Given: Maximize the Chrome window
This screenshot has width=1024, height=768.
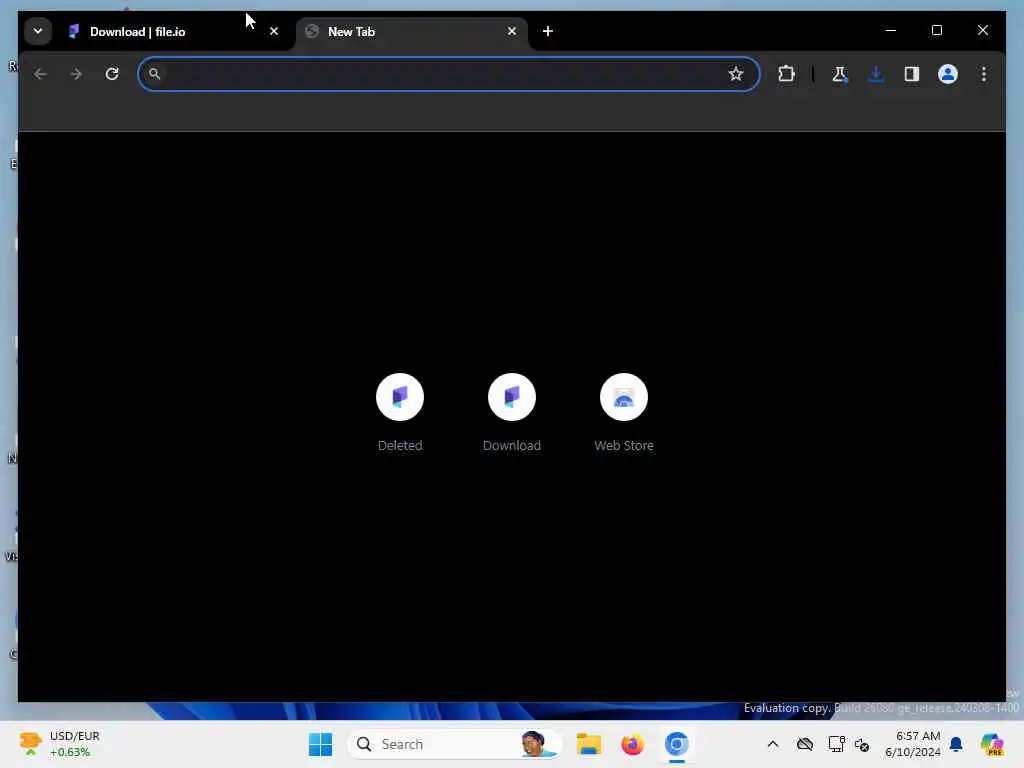Looking at the screenshot, I should (936, 31).
